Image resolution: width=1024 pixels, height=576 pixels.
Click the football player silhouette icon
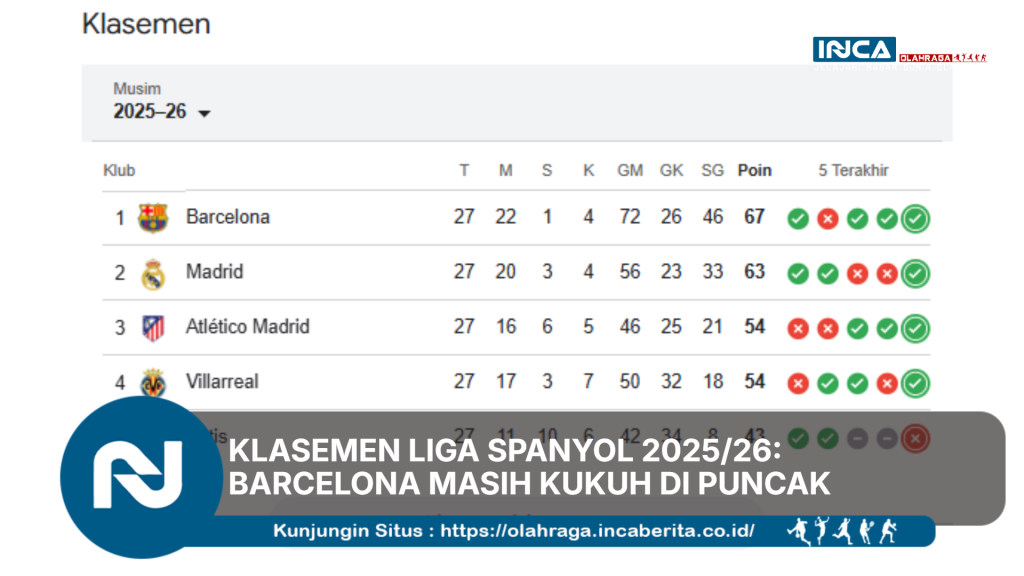pyautogui.click(x=799, y=533)
